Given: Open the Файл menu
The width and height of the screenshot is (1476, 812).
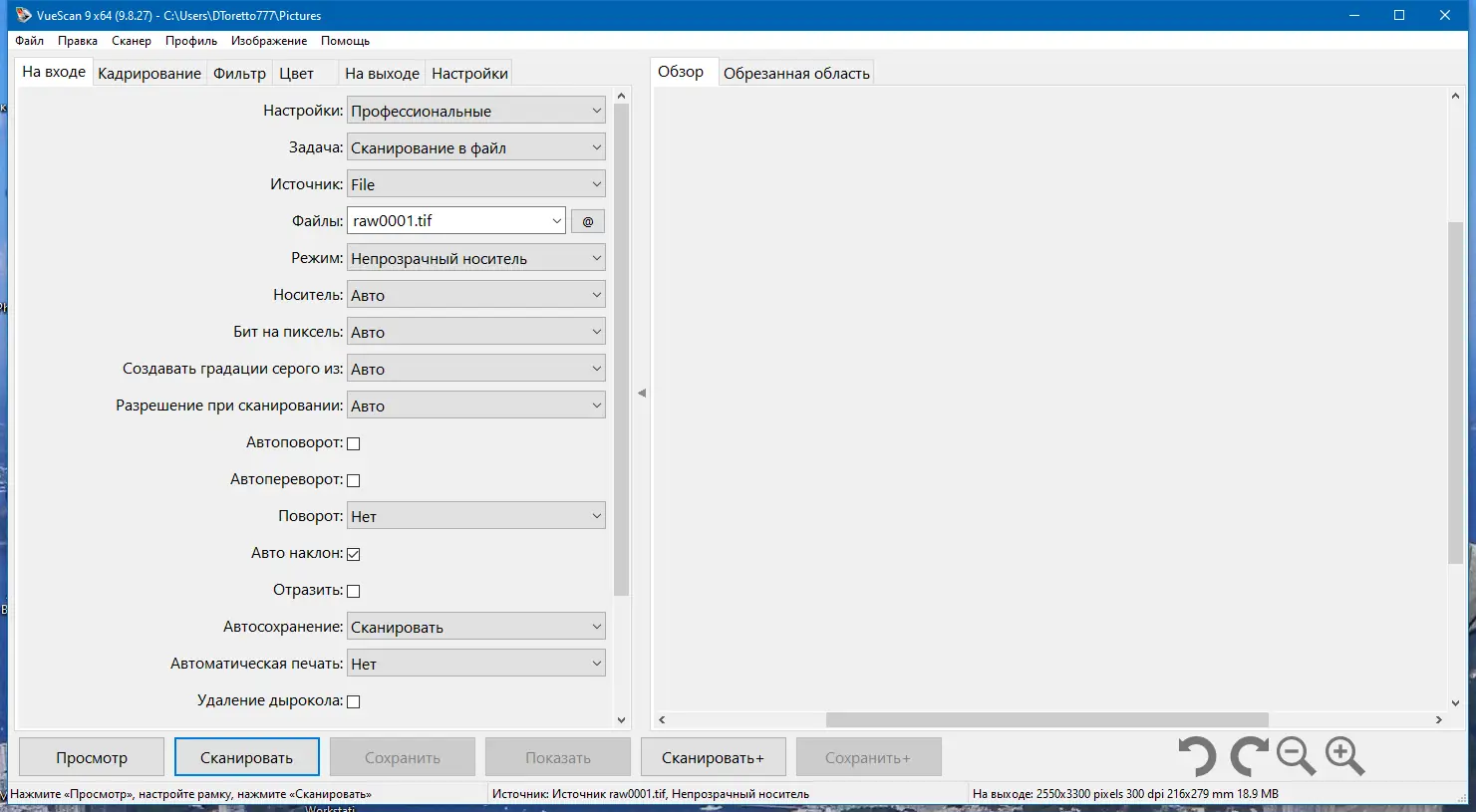Looking at the screenshot, I should [x=30, y=41].
